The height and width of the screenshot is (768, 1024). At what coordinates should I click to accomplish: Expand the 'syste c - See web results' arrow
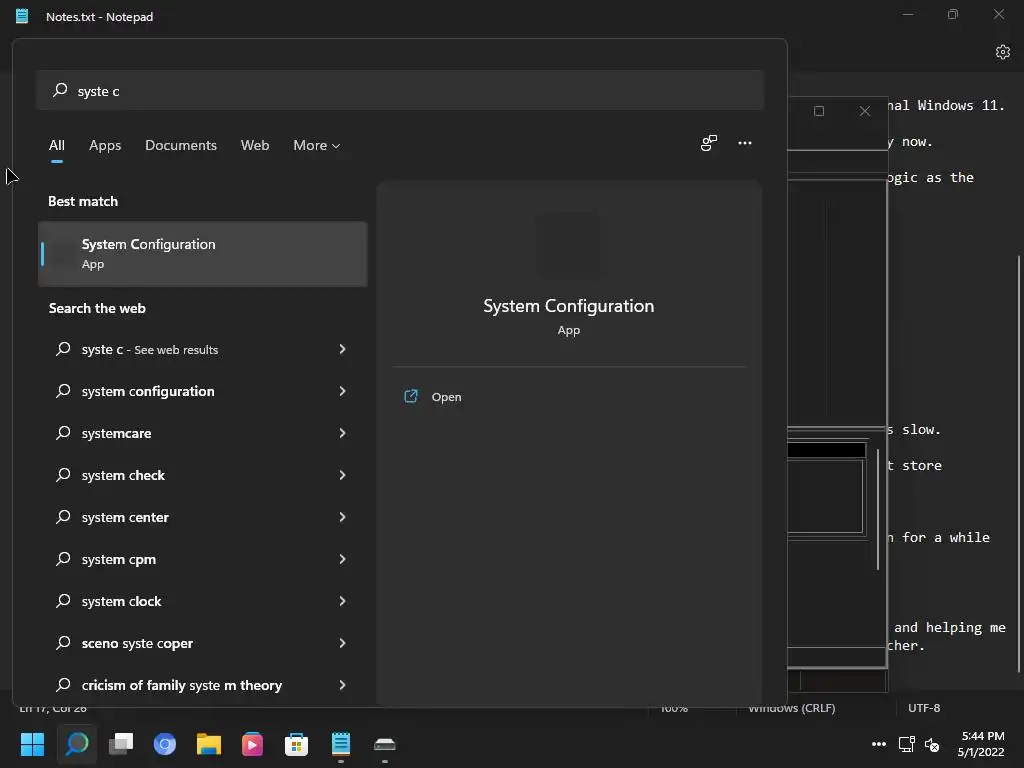point(342,349)
